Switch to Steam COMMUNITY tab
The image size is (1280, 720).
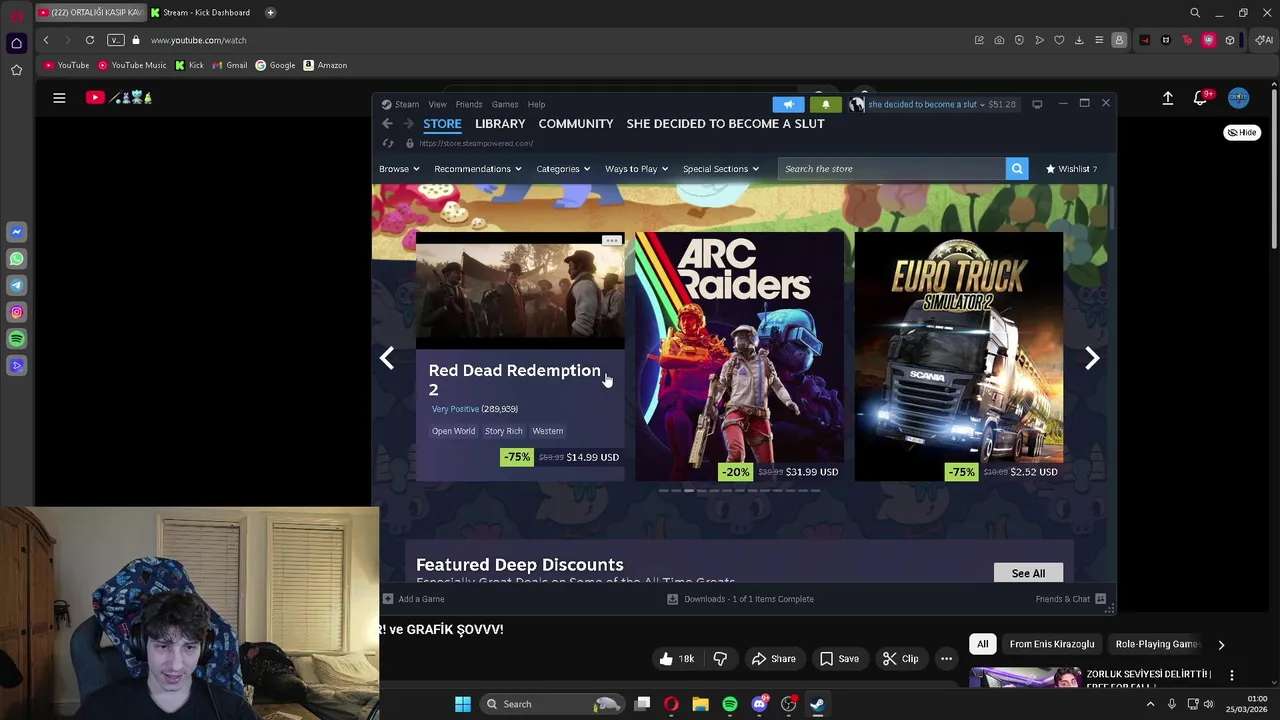click(x=576, y=124)
